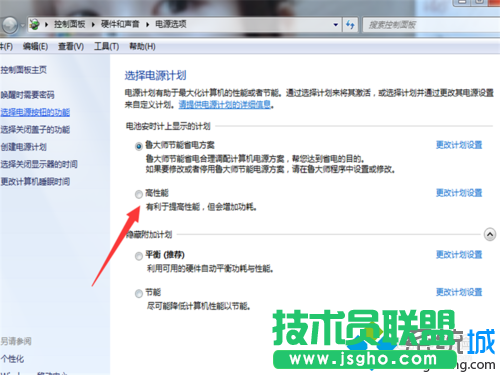Open 控制面板主页 in the sidebar
The height and width of the screenshot is (375, 500).
pos(23,70)
